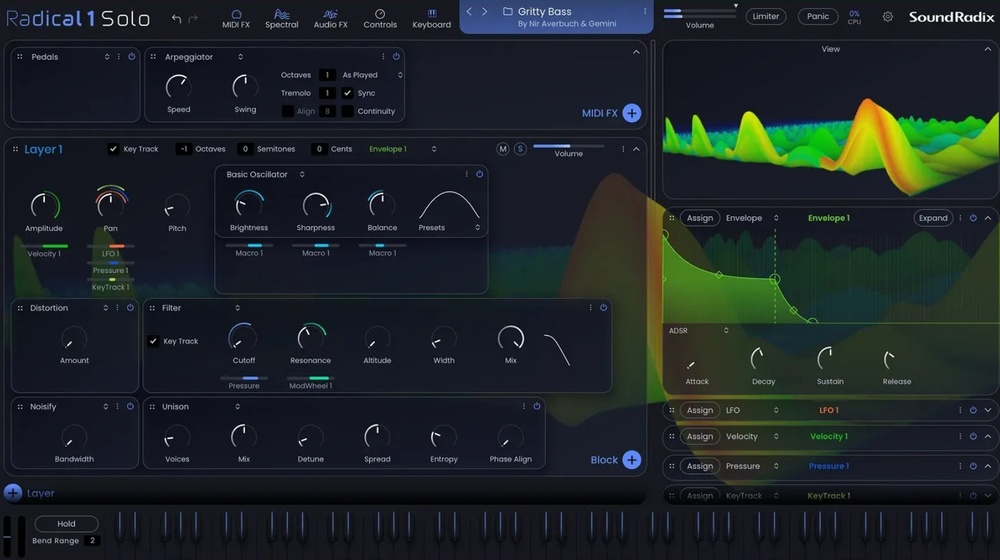
Task: Open Layer 1 options menu dots
Action: (623, 149)
